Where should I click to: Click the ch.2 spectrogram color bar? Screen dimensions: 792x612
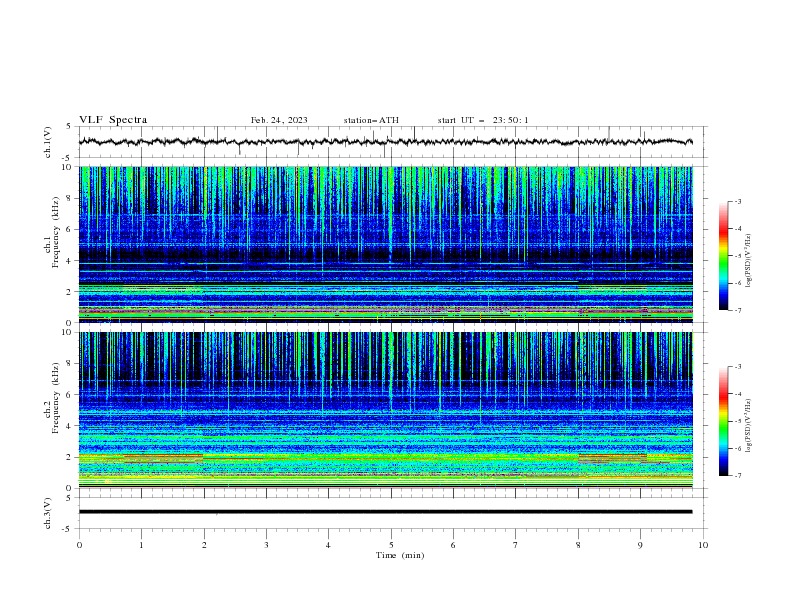pos(724,421)
